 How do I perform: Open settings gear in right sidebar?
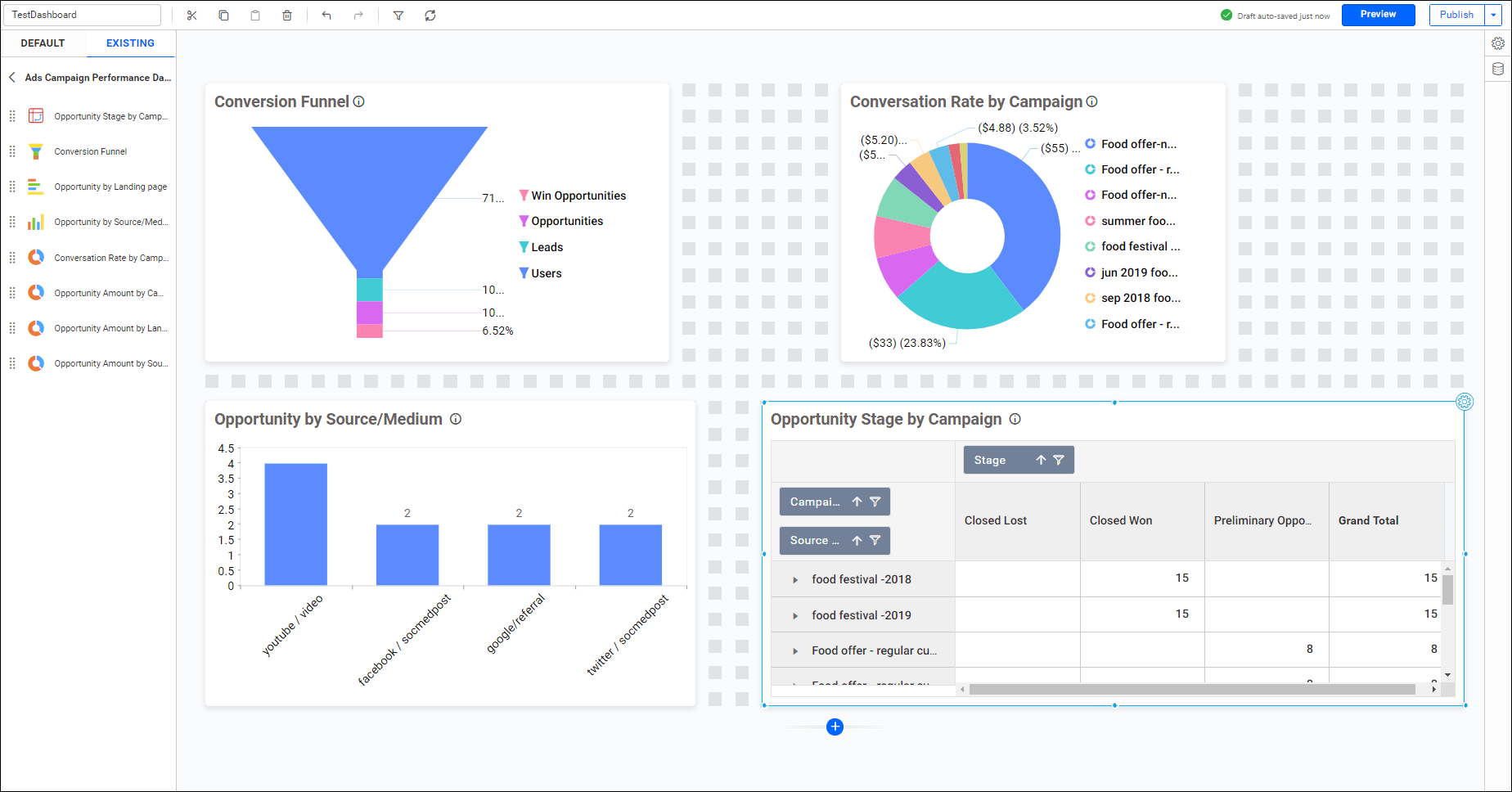(x=1498, y=43)
